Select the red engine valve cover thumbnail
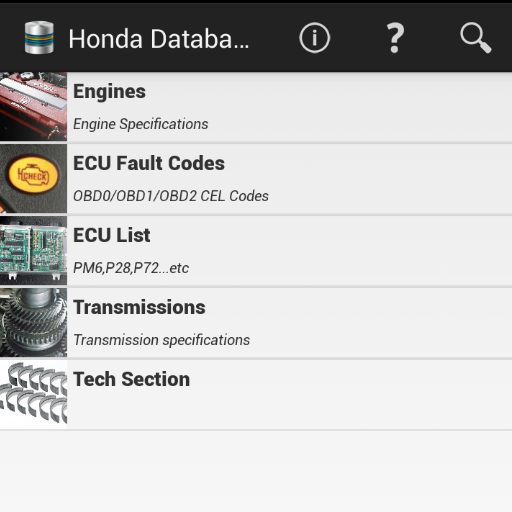 33,107
